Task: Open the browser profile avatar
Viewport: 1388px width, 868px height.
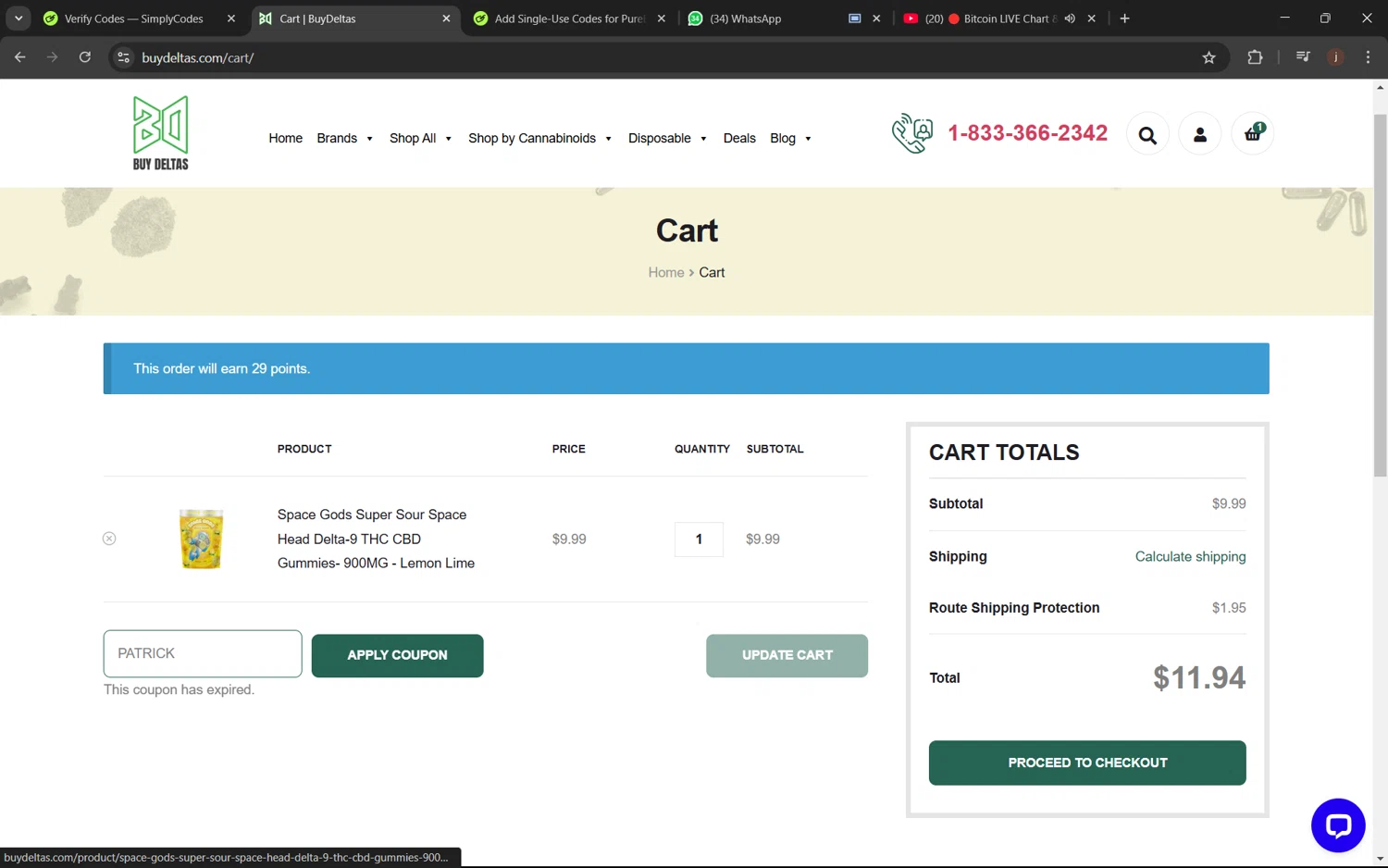Action: (x=1335, y=57)
